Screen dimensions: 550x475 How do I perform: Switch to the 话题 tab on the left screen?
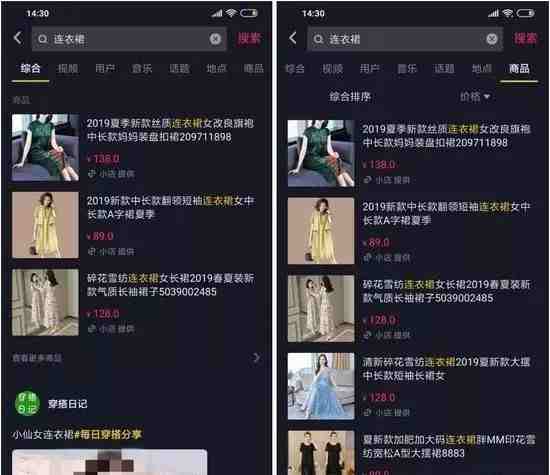coord(179,68)
